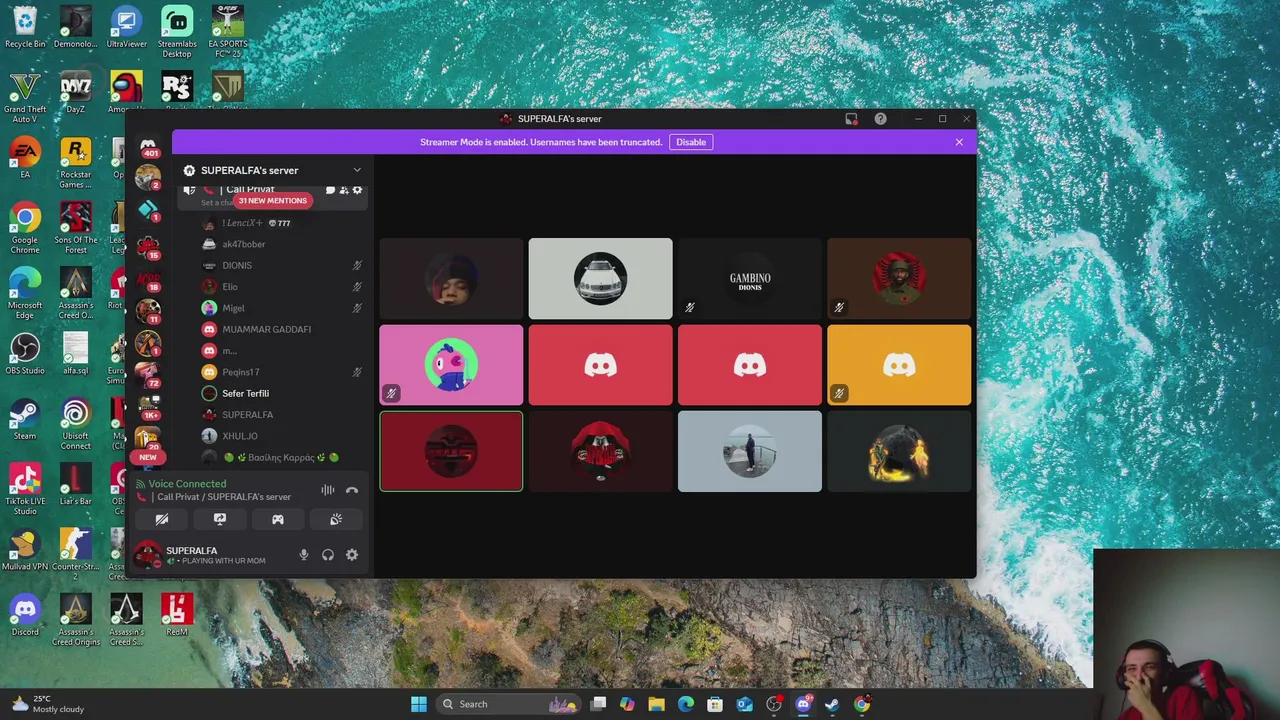This screenshot has height=720, width=1280.
Task: Focus the green-outlined speaking video tile
Action: coord(451,452)
